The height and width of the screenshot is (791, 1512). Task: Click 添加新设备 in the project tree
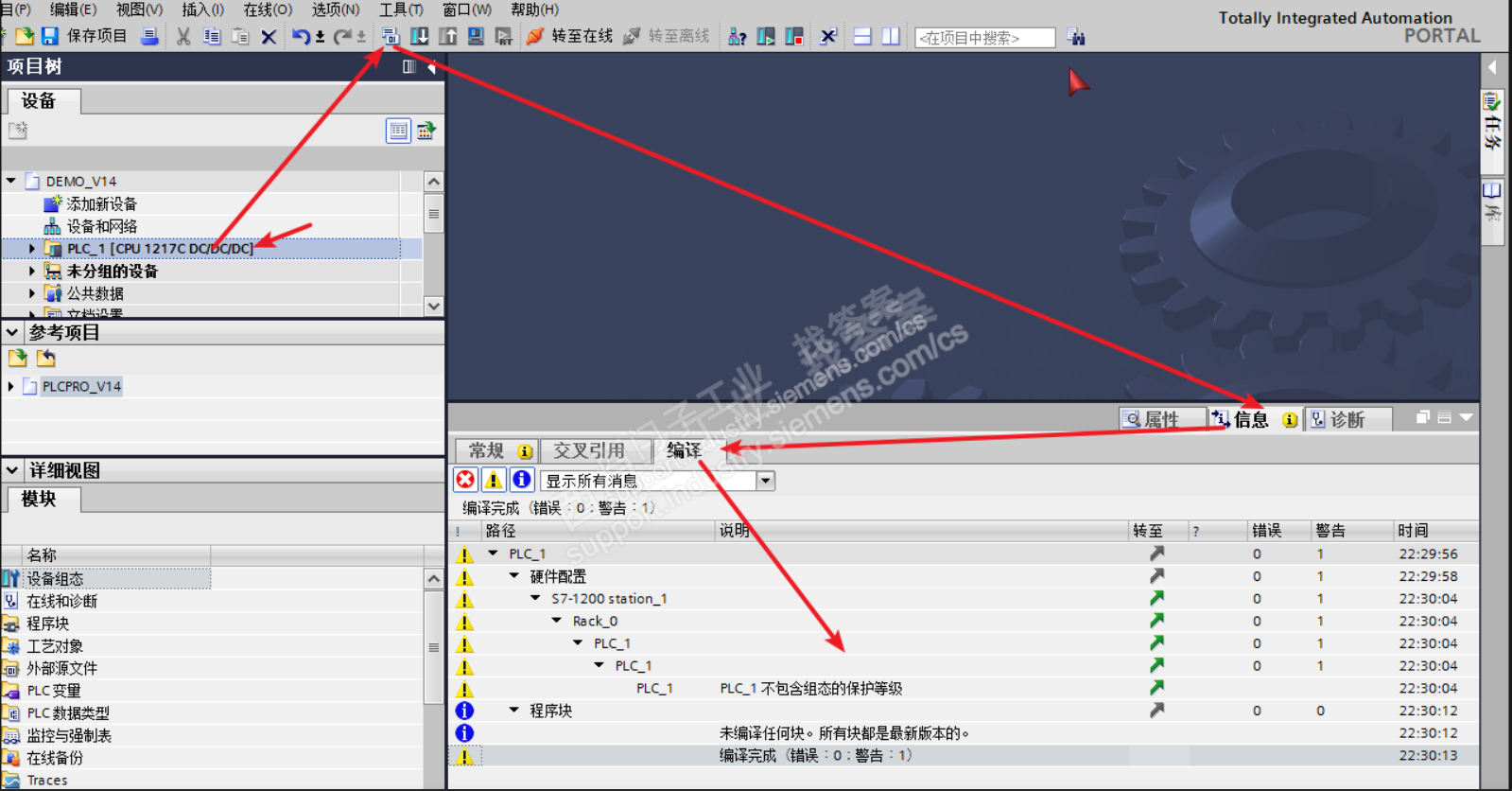click(x=101, y=203)
